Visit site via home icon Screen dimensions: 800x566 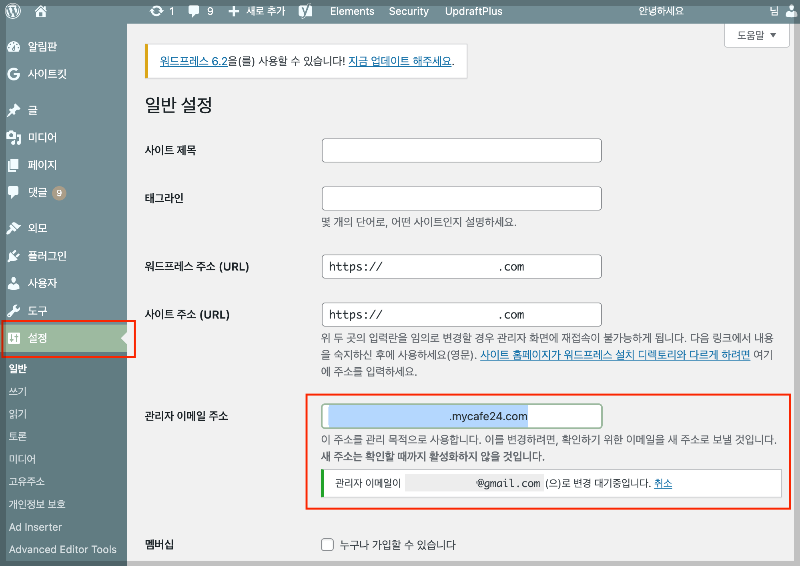coord(41,11)
